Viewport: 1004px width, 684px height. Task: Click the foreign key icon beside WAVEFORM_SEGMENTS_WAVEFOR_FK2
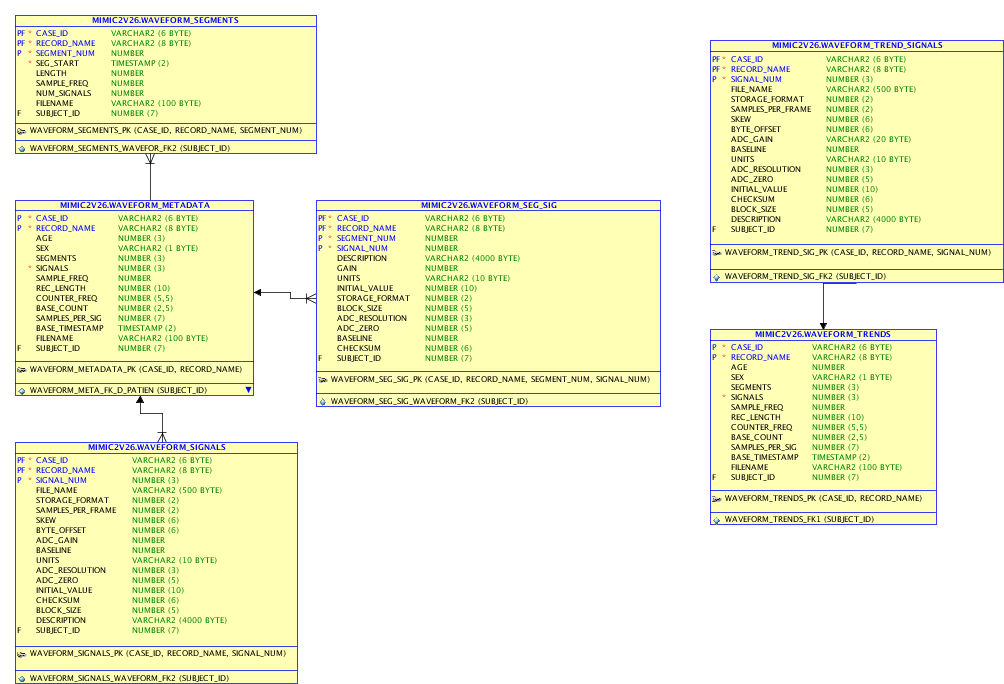(22, 148)
